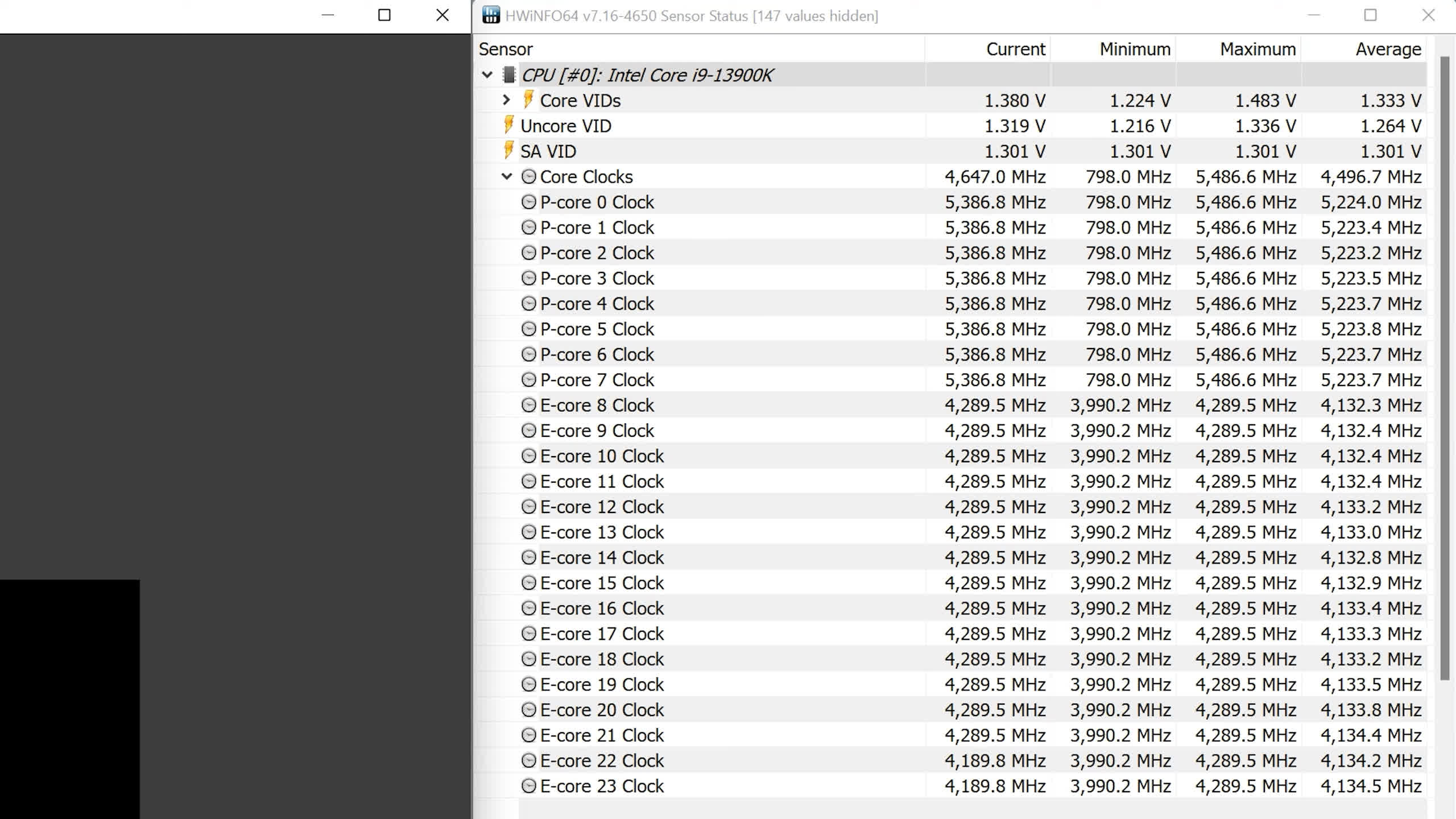This screenshot has height=819, width=1456.
Task: Click the P-core 4 Clock icon
Action: pos(529,304)
